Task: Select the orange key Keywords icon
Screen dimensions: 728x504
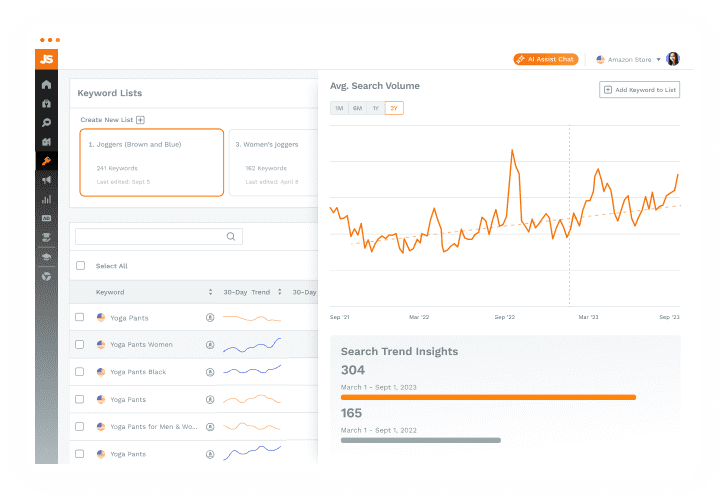Action: 46,161
